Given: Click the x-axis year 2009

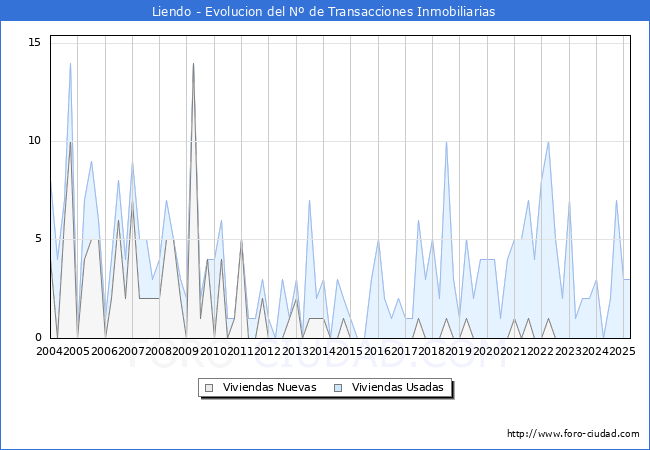Looking at the screenshot, I should tap(185, 351).
